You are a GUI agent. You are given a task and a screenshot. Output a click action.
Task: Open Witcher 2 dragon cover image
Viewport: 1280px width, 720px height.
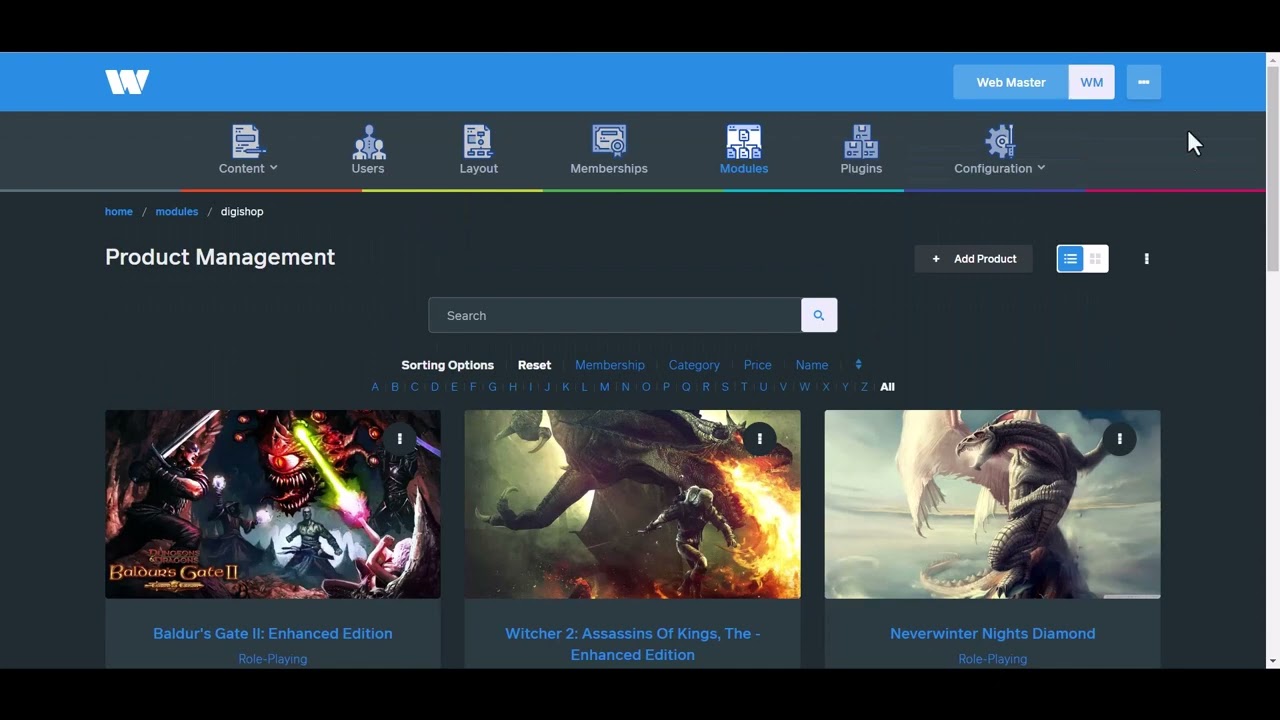pos(632,504)
